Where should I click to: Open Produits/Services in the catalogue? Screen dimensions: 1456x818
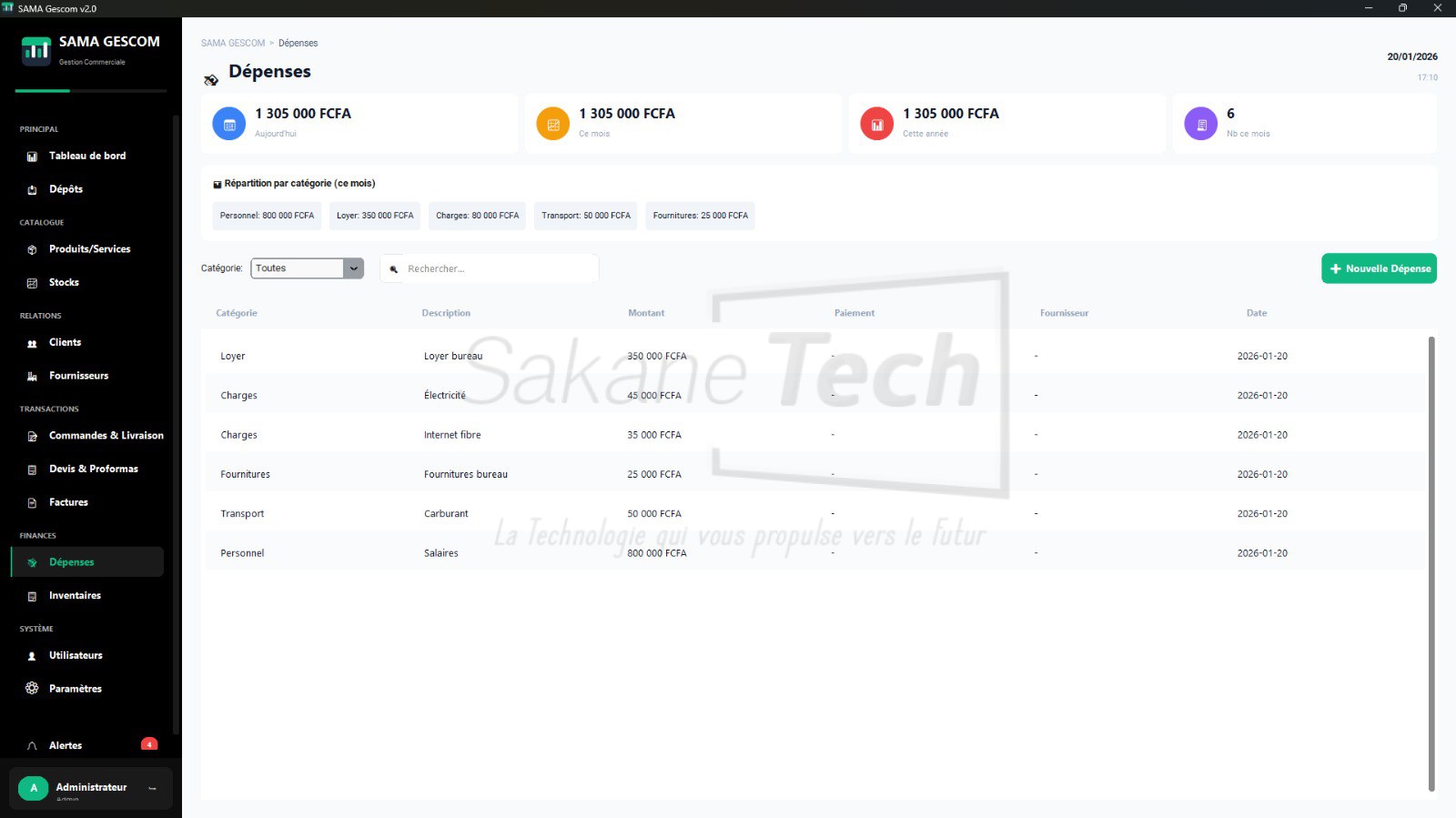pyautogui.click(x=89, y=249)
